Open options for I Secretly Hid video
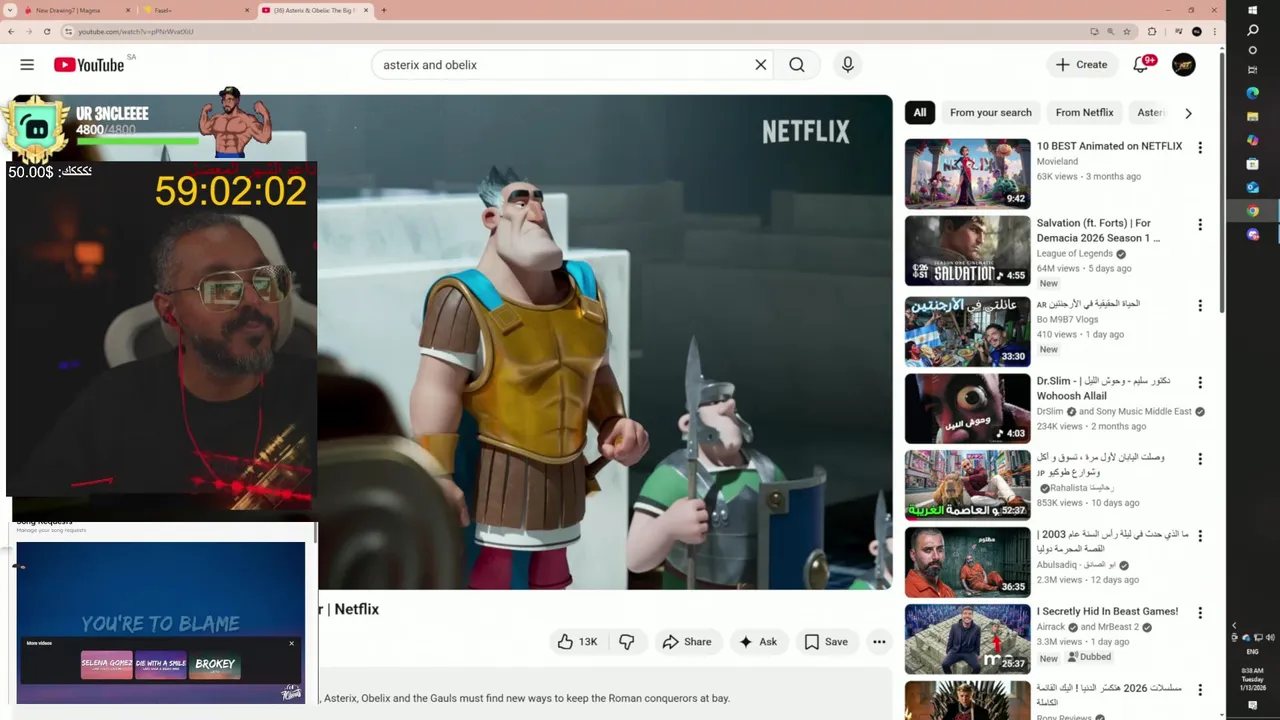1280x720 pixels. [1200, 613]
